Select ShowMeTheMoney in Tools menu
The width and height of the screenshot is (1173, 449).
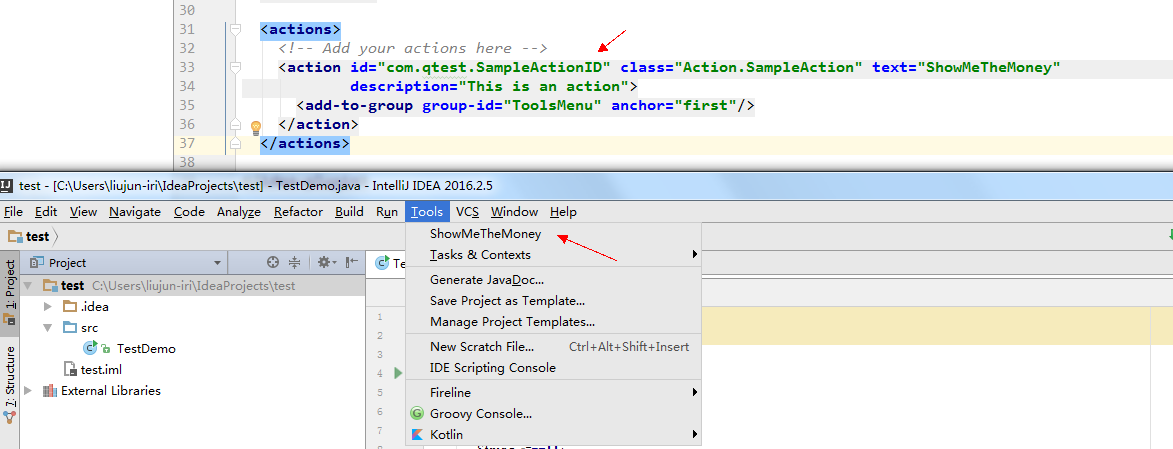(554, 233)
